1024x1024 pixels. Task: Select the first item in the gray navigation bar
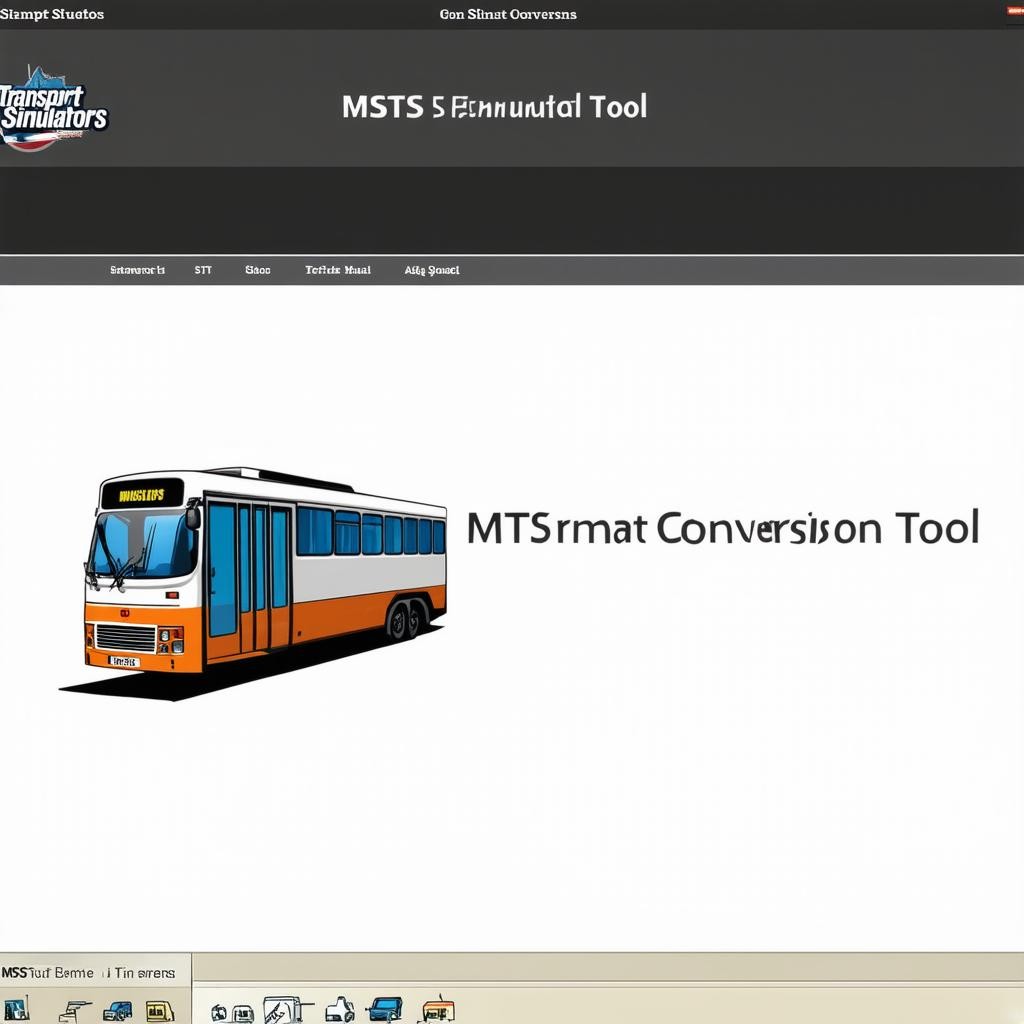[137, 270]
